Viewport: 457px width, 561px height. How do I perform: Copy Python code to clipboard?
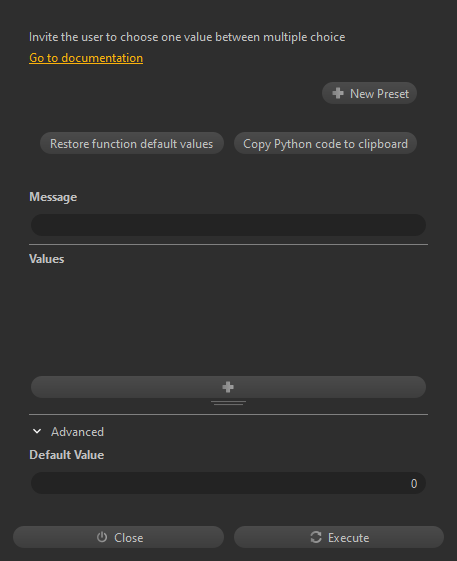325,143
